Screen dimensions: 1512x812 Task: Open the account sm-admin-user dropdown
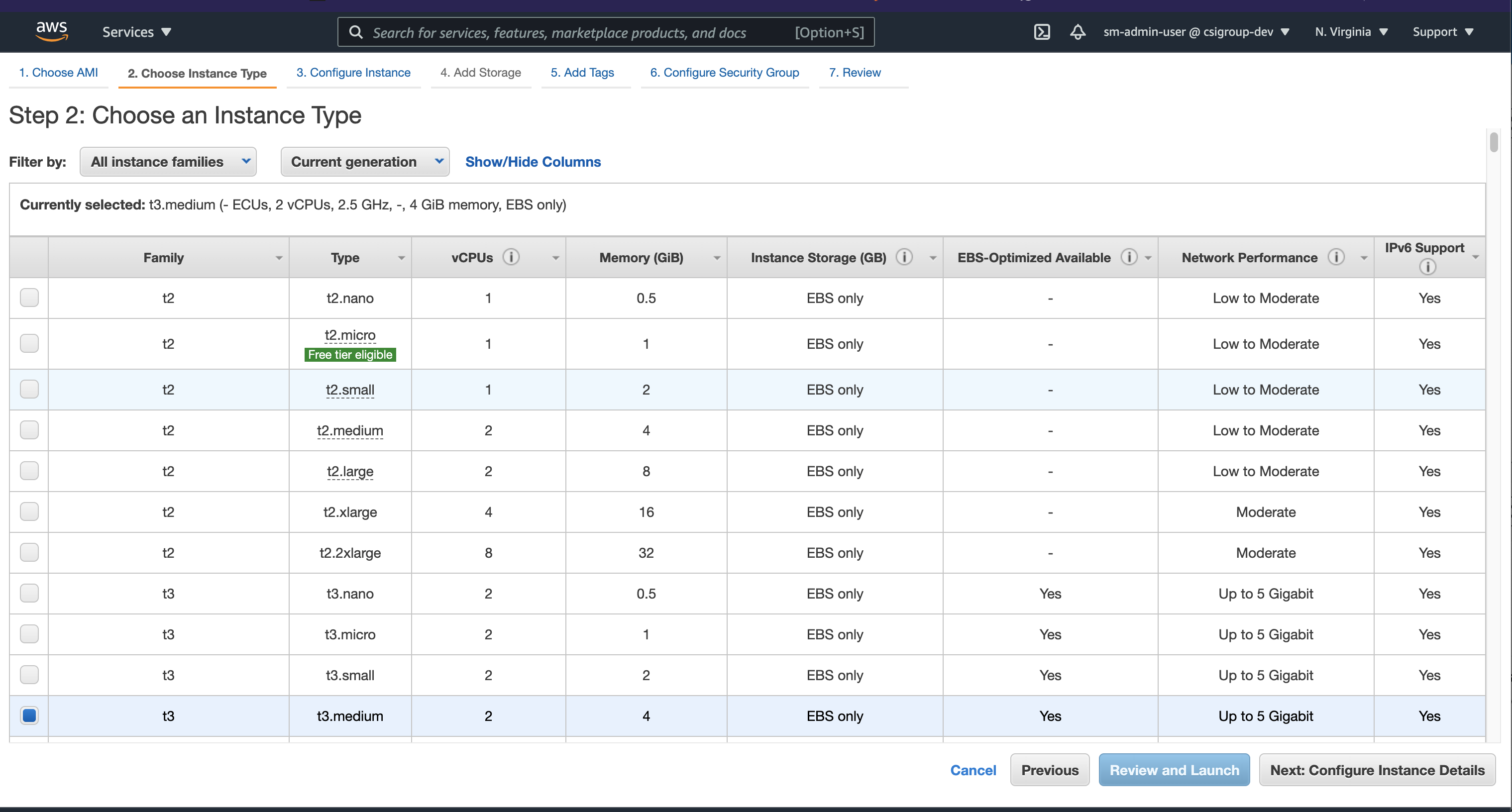[1196, 32]
